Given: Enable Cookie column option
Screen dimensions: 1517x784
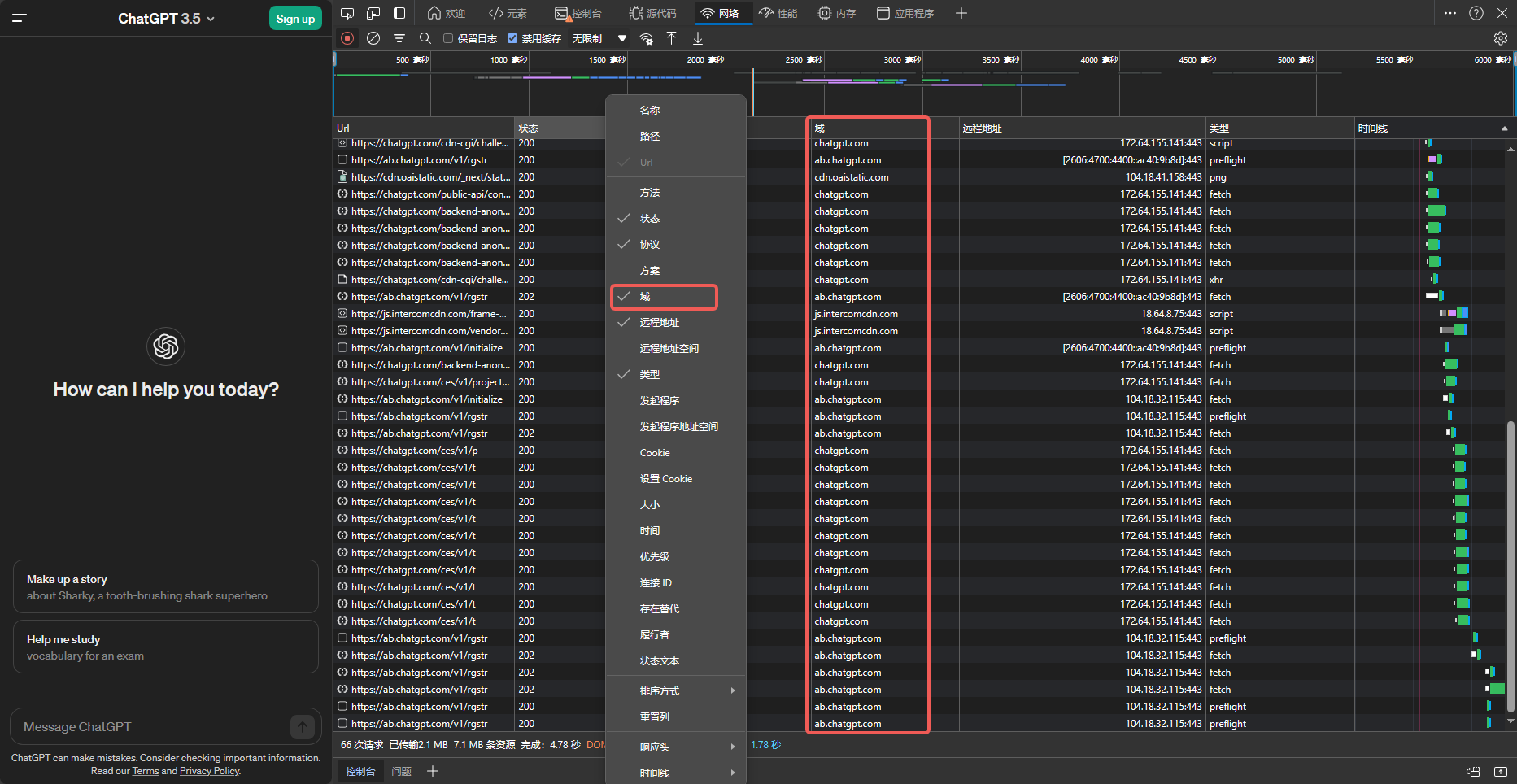Looking at the screenshot, I should [676, 452].
